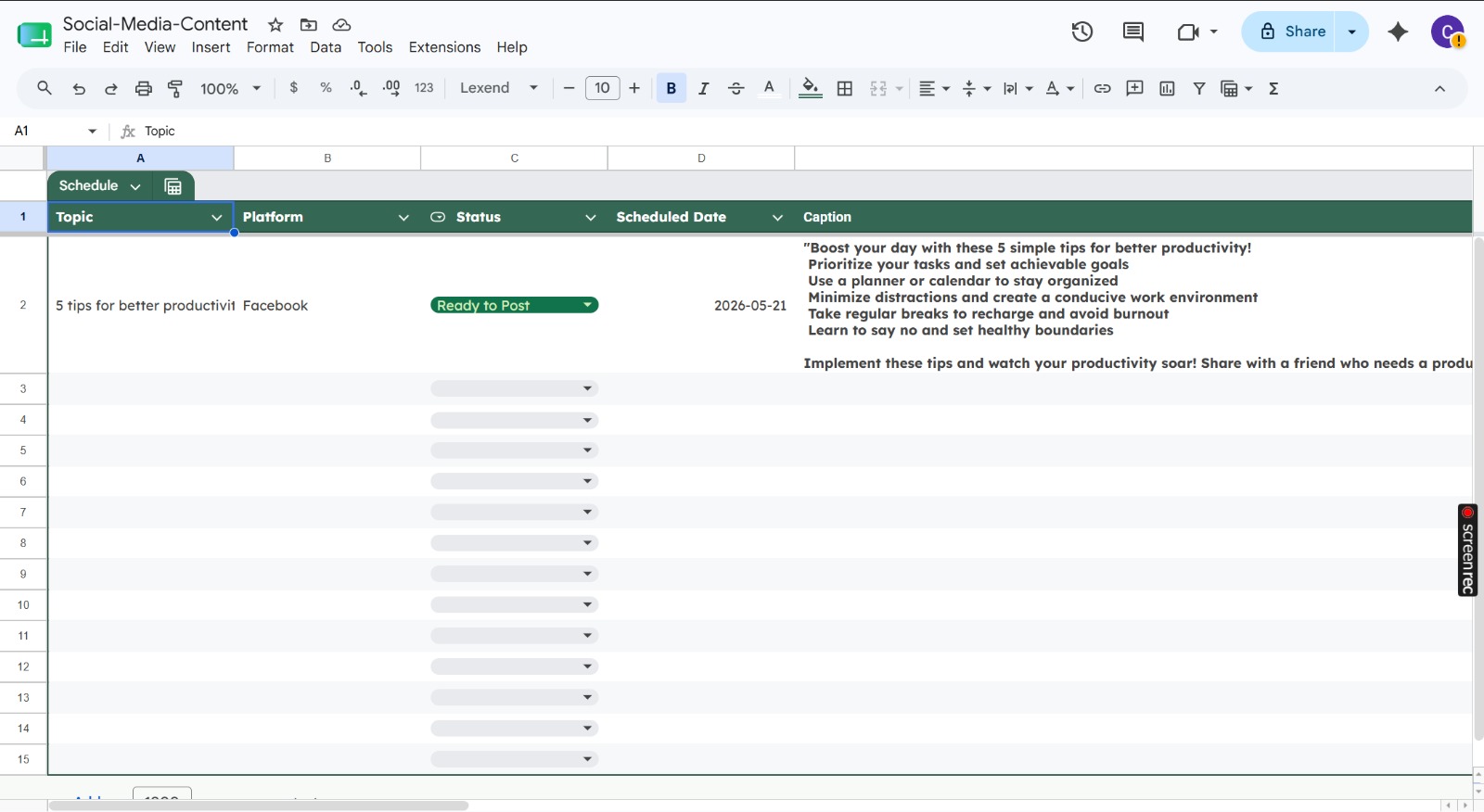
Task: Click the Move to folder icon
Action: click(x=309, y=25)
